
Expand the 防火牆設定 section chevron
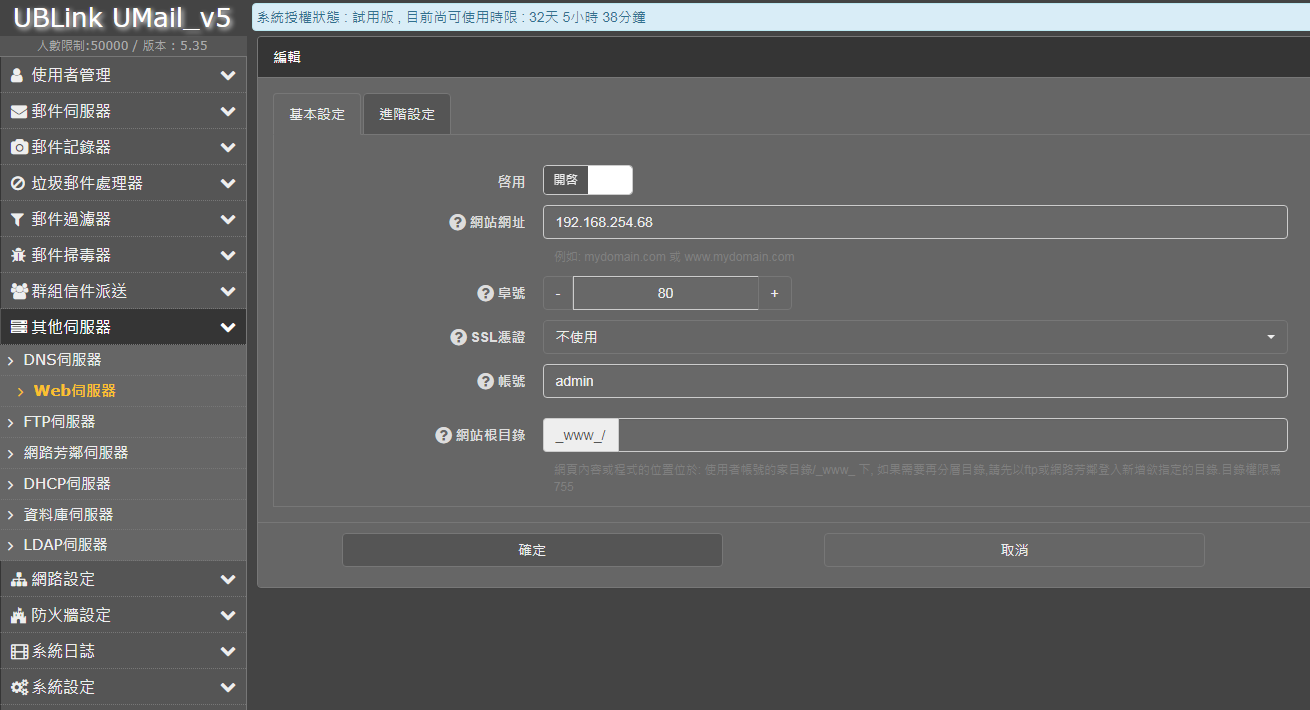pos(228,616)
